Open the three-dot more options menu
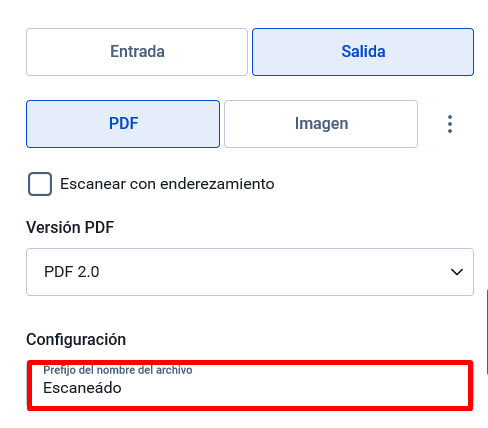This screenshot has width=488, height=428. click(x=450, y=124)
